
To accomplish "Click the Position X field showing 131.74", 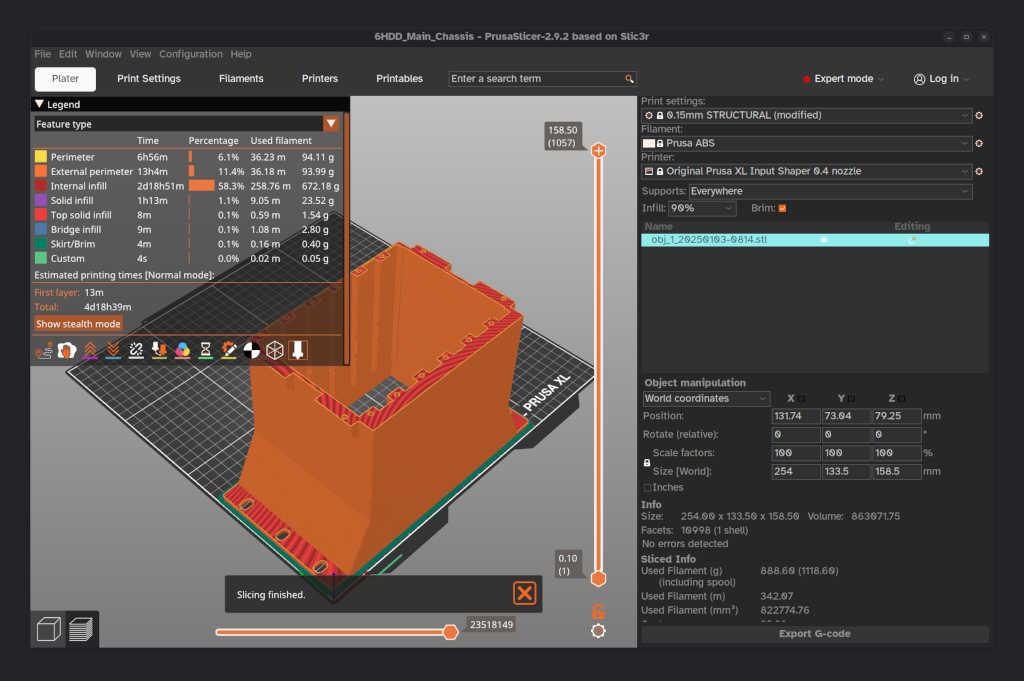I will (x=796, y=416).
